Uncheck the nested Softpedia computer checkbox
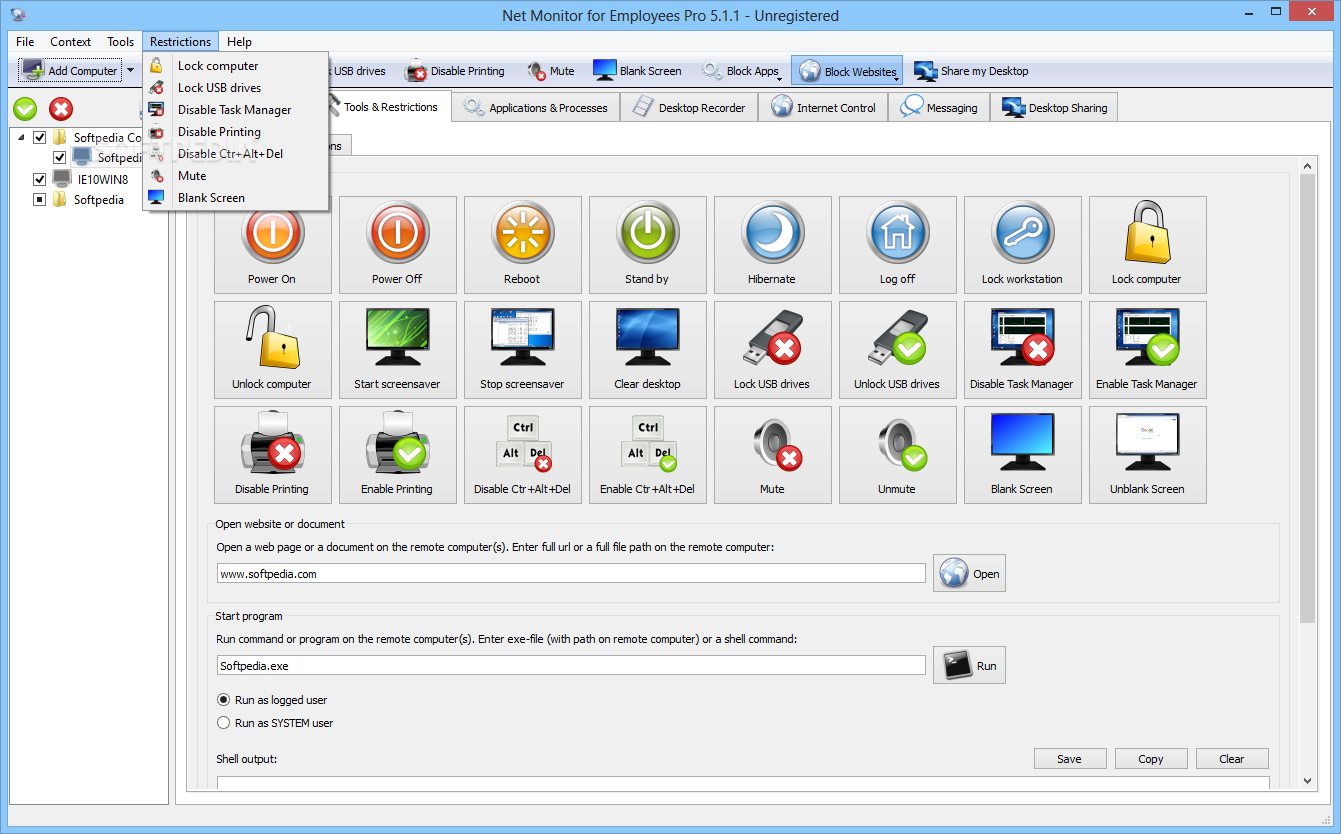 pyautogui.click(x=60, y=157)
